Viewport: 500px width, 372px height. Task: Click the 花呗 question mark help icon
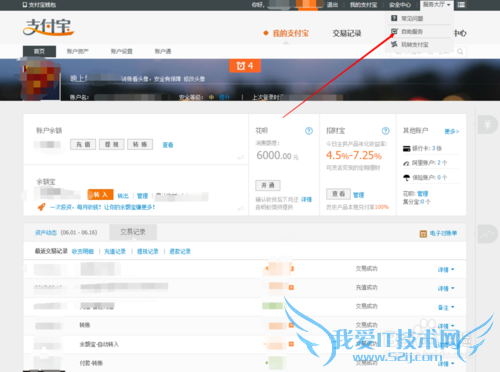pyautogui.click(x=309, y=131)
